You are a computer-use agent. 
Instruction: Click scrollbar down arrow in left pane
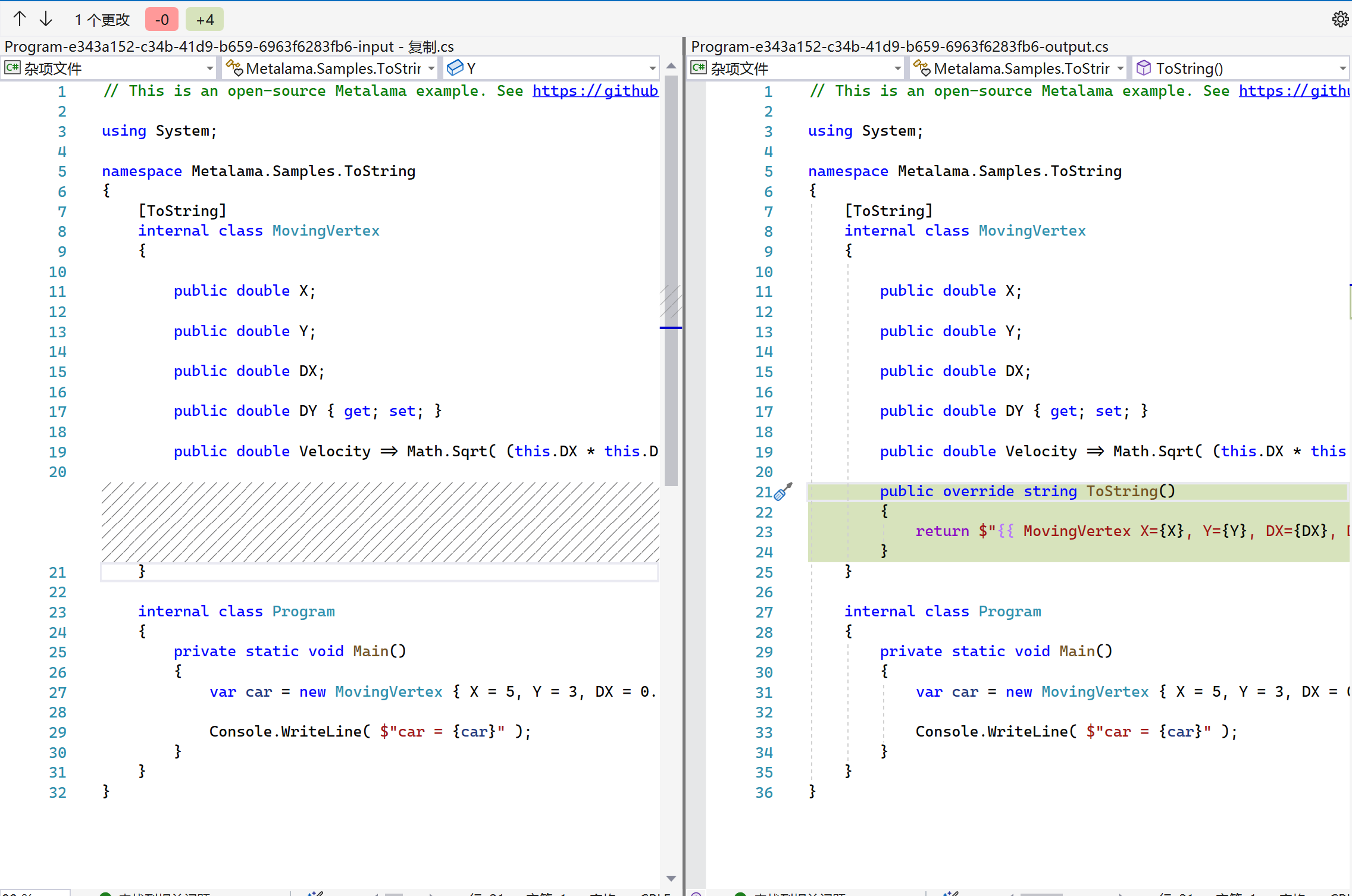click(x=671, y=878)
